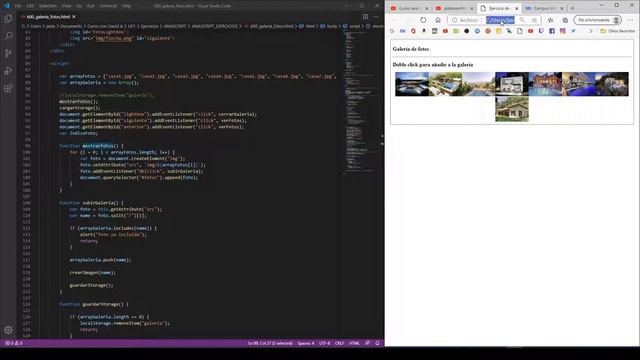Click the Ln 99, Col 27 cursor position
Image resolution: width=640 pixels, height=360 pixels.
(x=270, y=343)
